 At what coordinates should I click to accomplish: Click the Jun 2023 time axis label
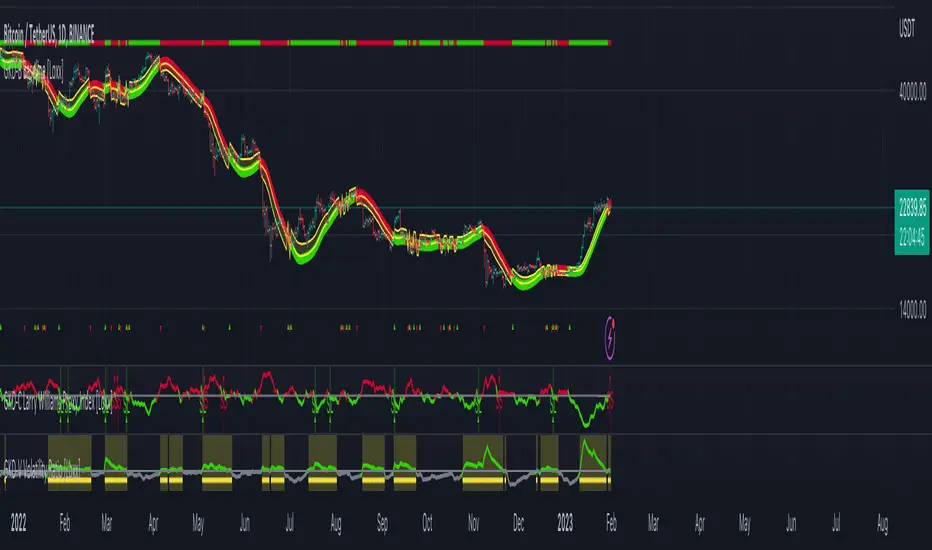(x=791, y=523)
